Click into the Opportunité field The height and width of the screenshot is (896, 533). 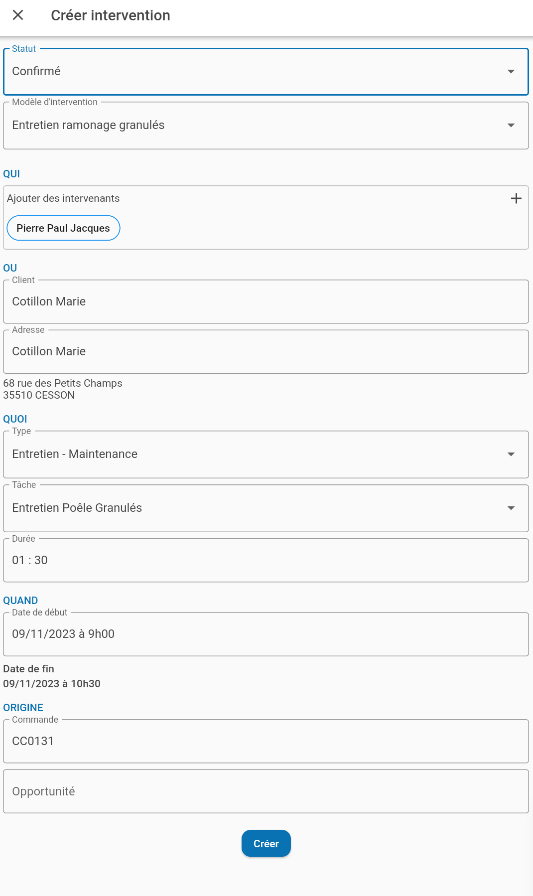tap(266, 791)
